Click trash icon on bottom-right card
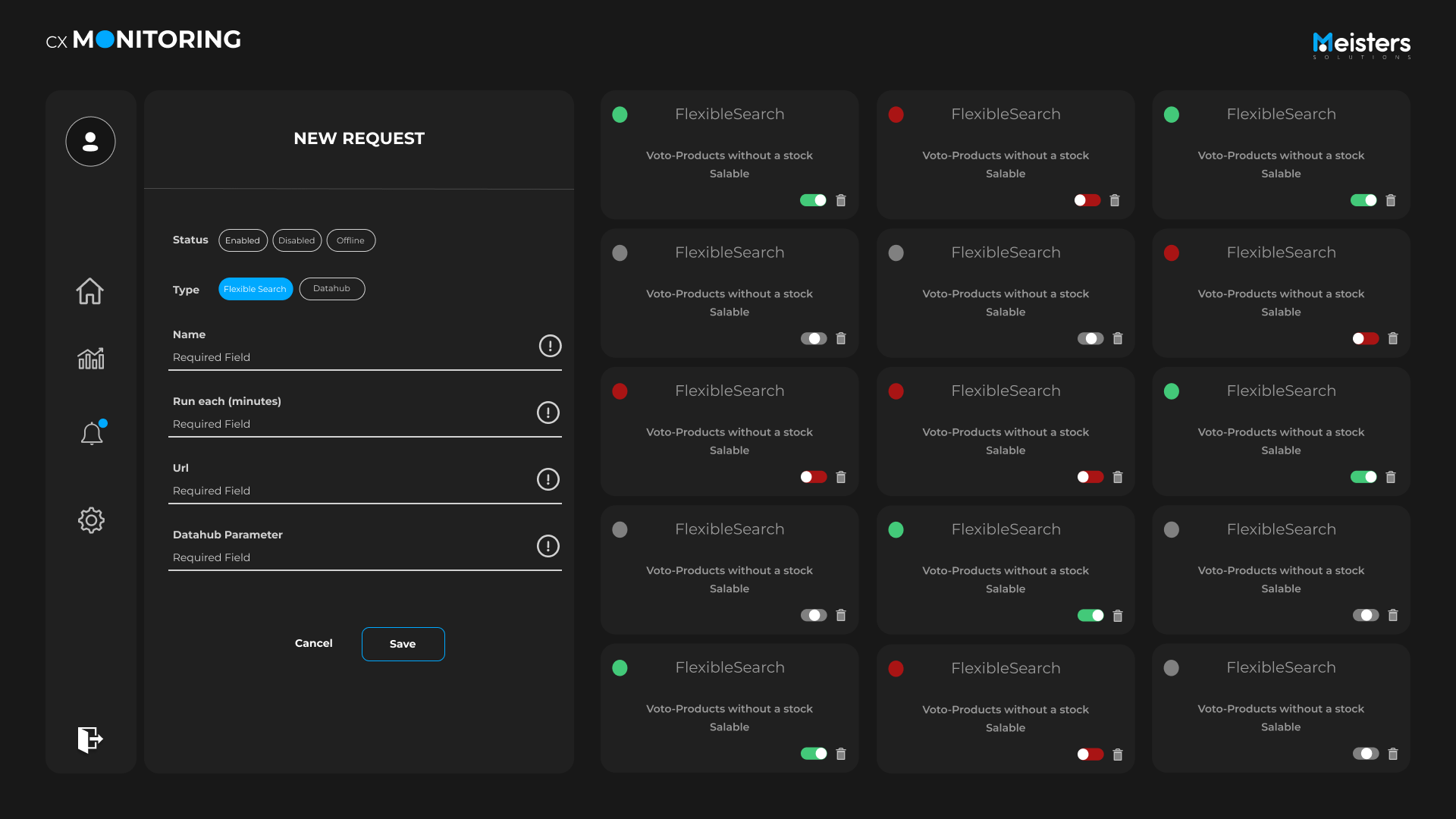1456x819 pixels. pyautogui.click(x=1392, y=754)
